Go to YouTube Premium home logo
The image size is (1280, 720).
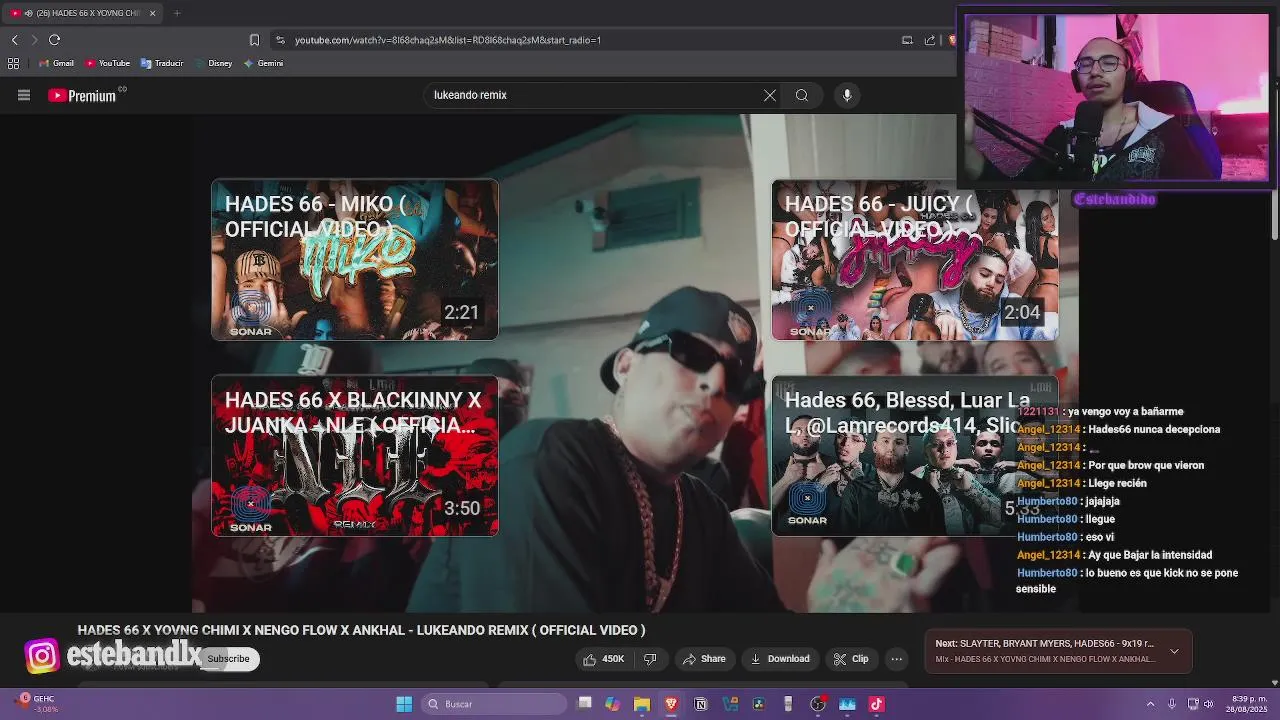click(x=87, y=95)
